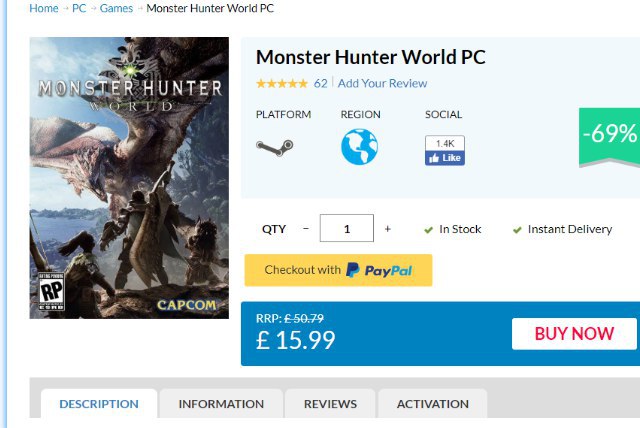The width and height of the screenshot is (640, 428).
Task: Click the In Stock checkmark icon
Action: coord(428,230)
